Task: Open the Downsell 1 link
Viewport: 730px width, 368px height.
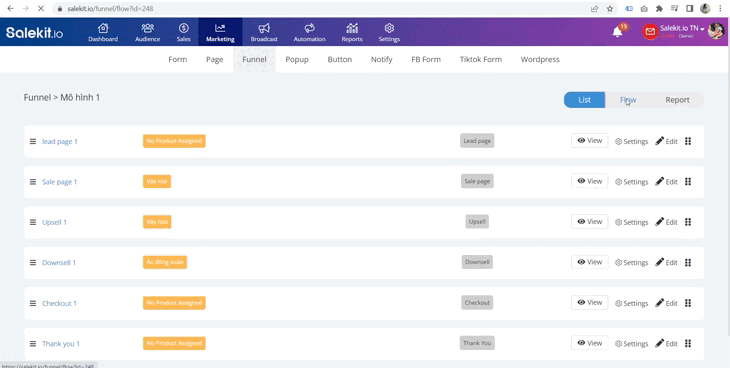Action: point(59,263)
